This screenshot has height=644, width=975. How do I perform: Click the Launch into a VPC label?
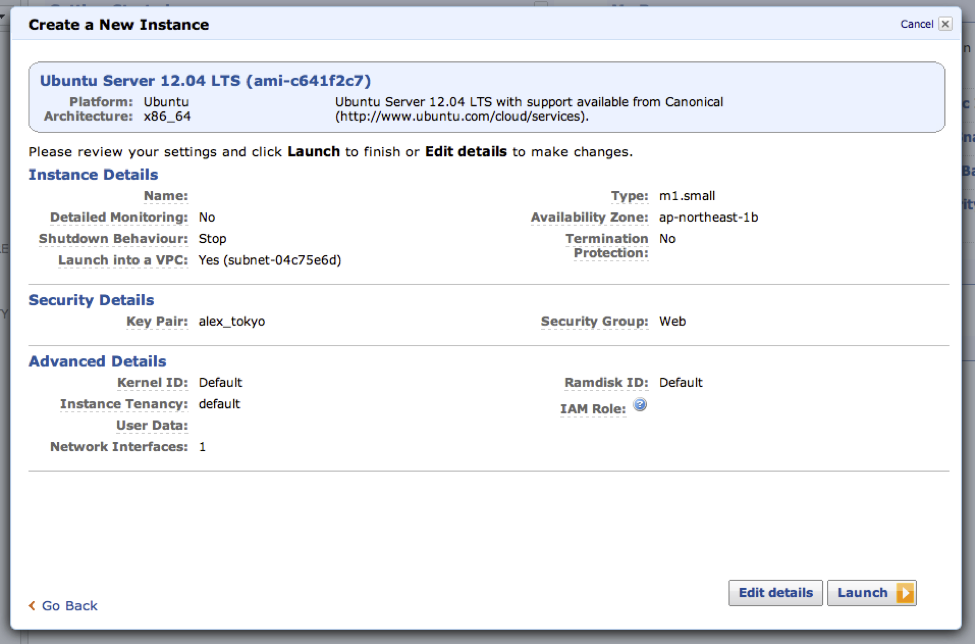pyautogui.click(x=123, y=260)
